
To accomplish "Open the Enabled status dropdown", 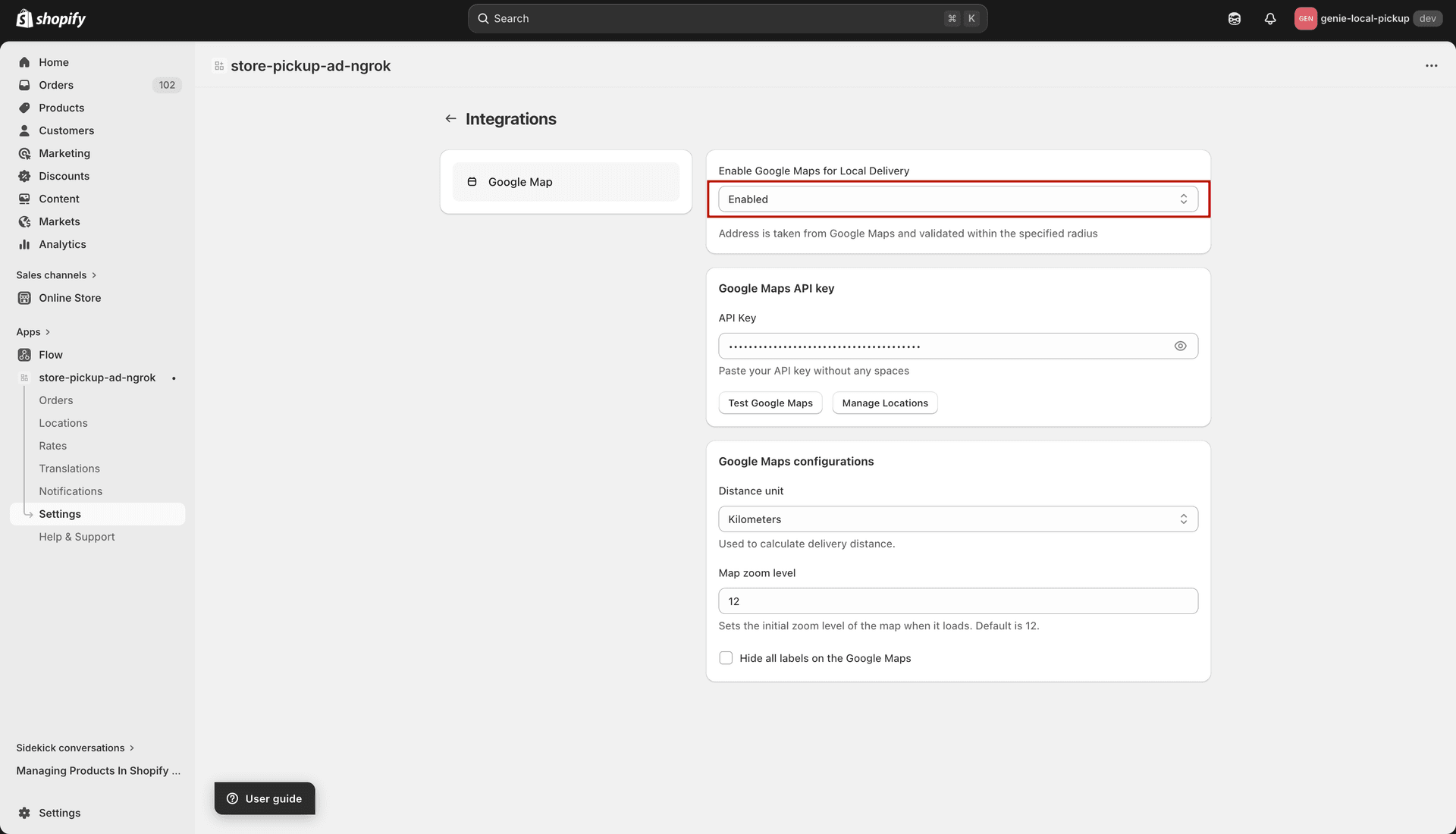I will point(957,199).
